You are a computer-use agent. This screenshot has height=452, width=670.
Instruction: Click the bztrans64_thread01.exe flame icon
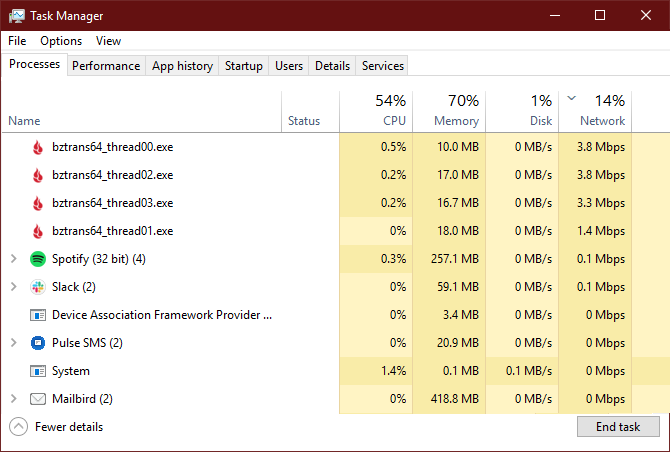[38, 231]
